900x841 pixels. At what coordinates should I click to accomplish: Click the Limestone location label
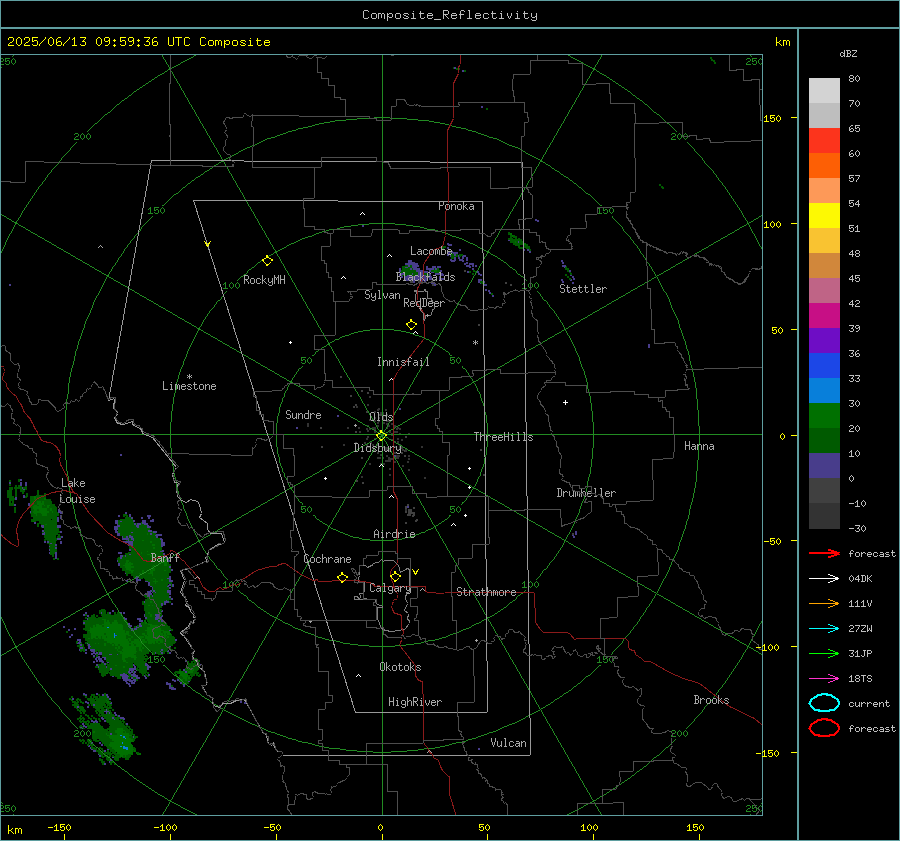point(189,386)
